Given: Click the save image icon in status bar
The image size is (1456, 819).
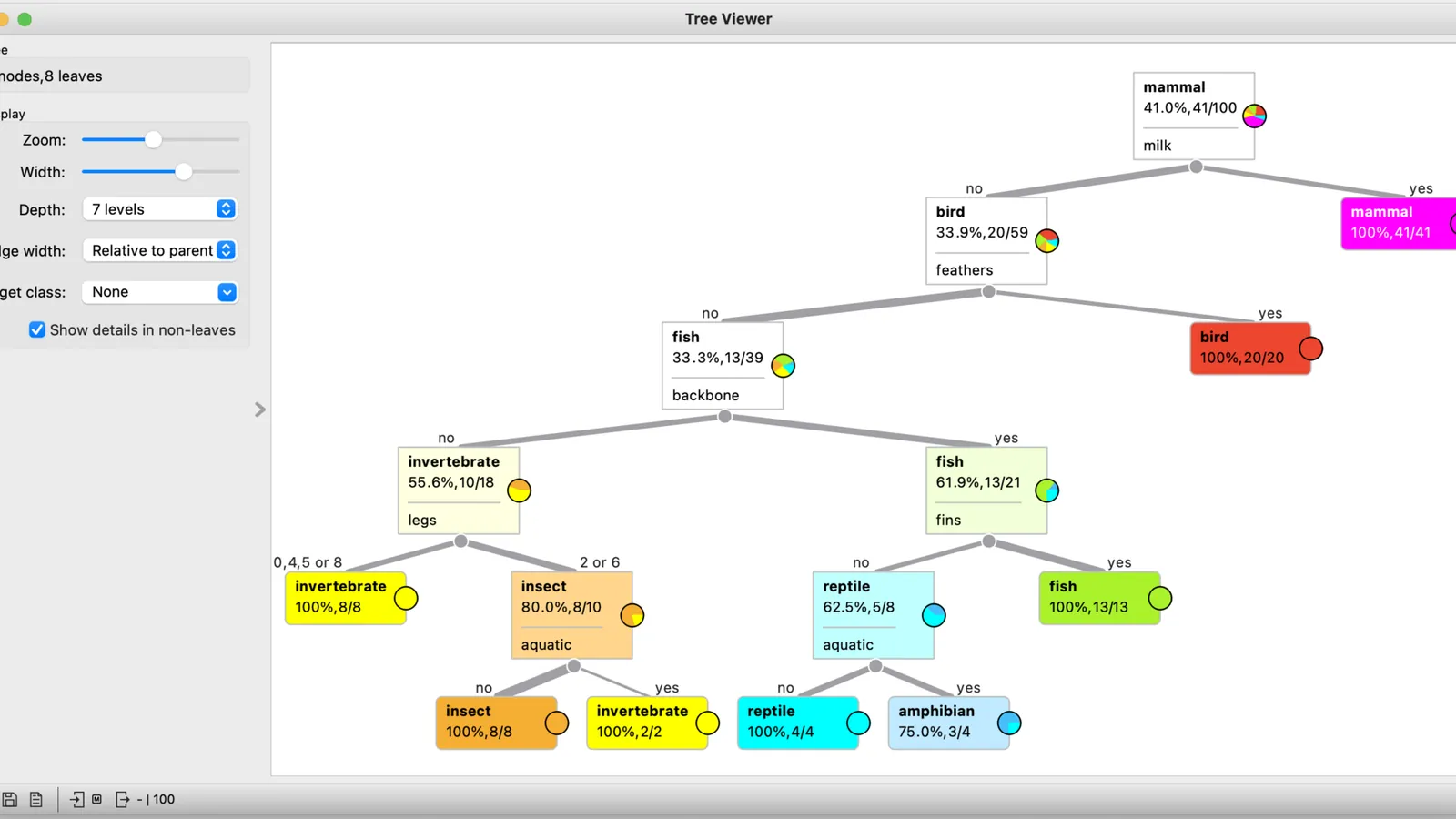Looking at the screenshot, I should coord(10,799).
